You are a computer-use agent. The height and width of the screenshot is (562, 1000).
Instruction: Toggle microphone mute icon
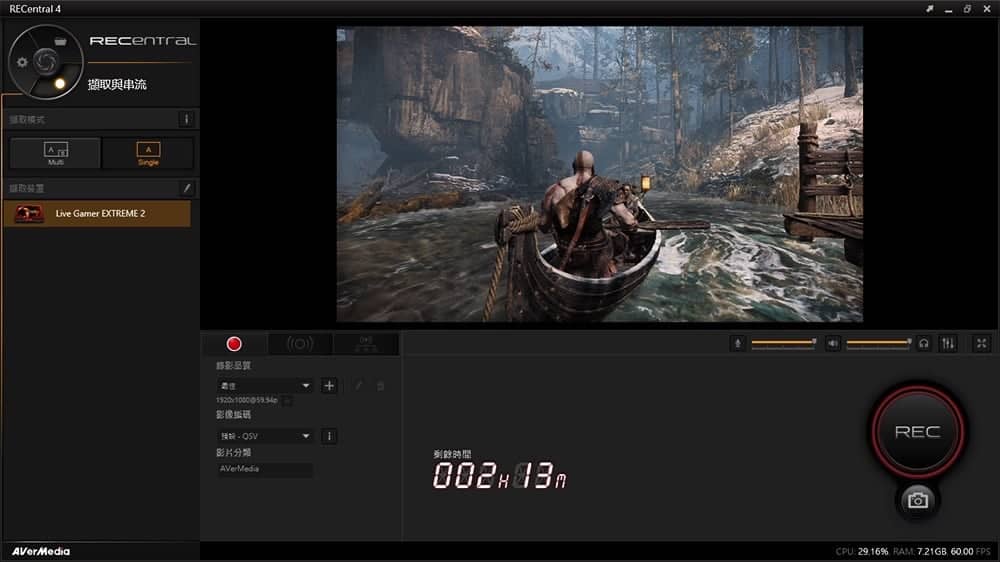738,344
